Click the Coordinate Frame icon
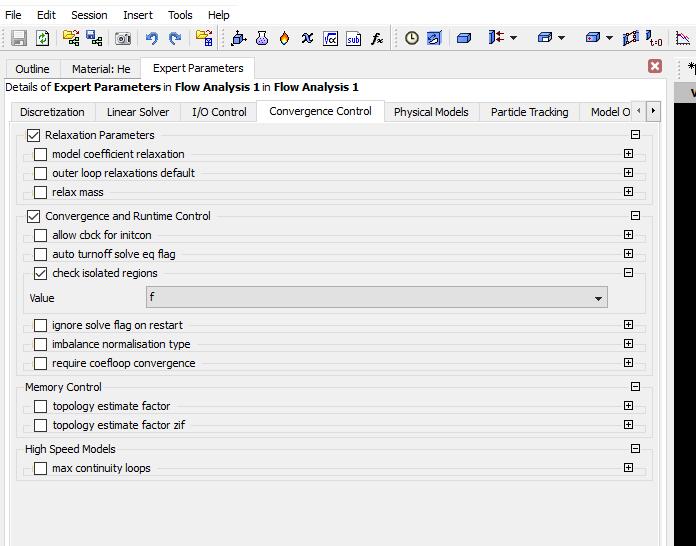 click(239, 38)
